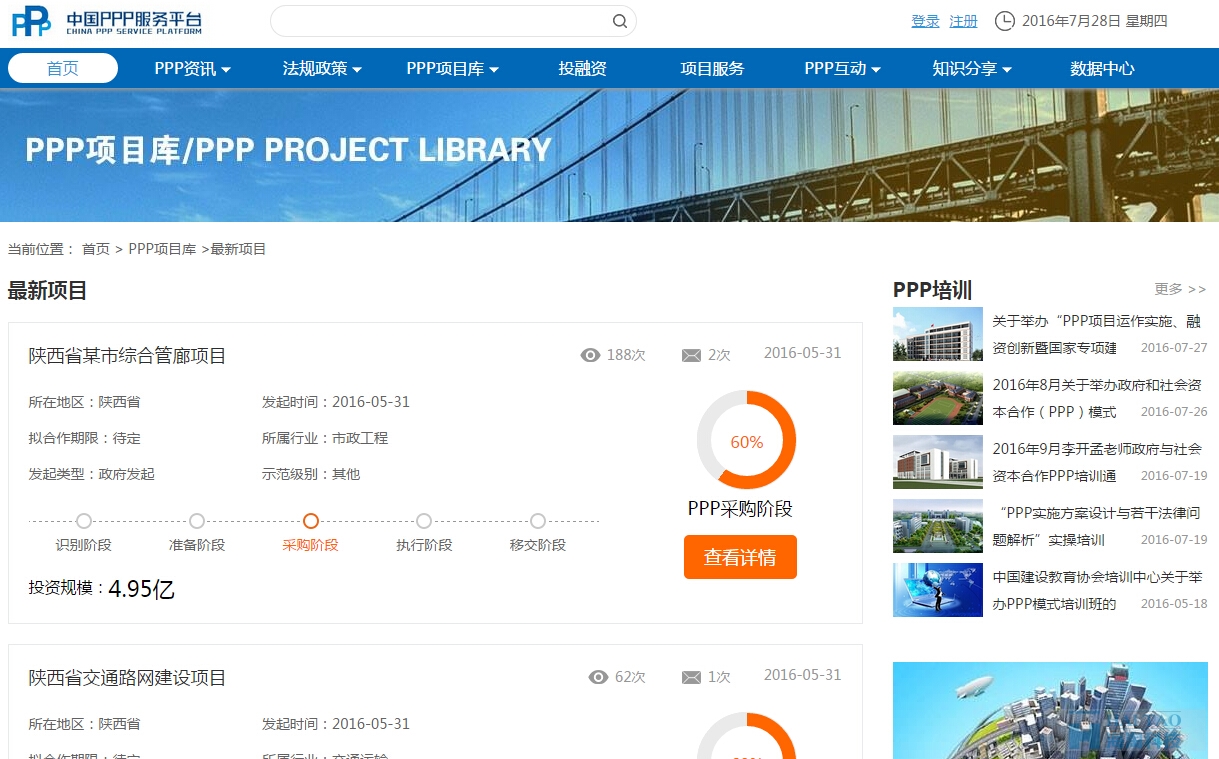This screenshot has height=759, width=1219.
Task: Click the China PPP Service Platform logo
Action: point(107,21)
